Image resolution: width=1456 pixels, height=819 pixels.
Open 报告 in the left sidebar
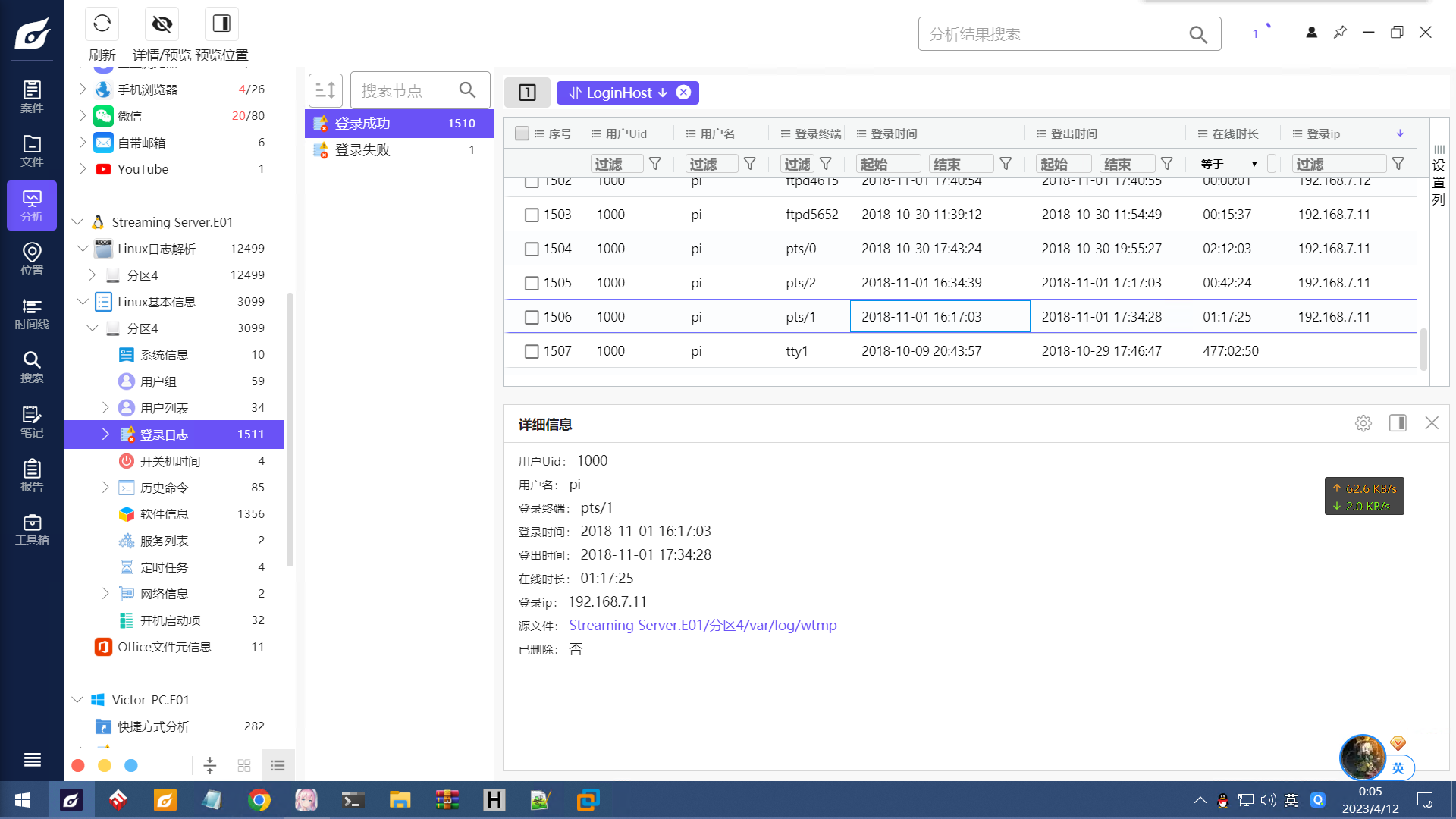(x=32, y=476)
